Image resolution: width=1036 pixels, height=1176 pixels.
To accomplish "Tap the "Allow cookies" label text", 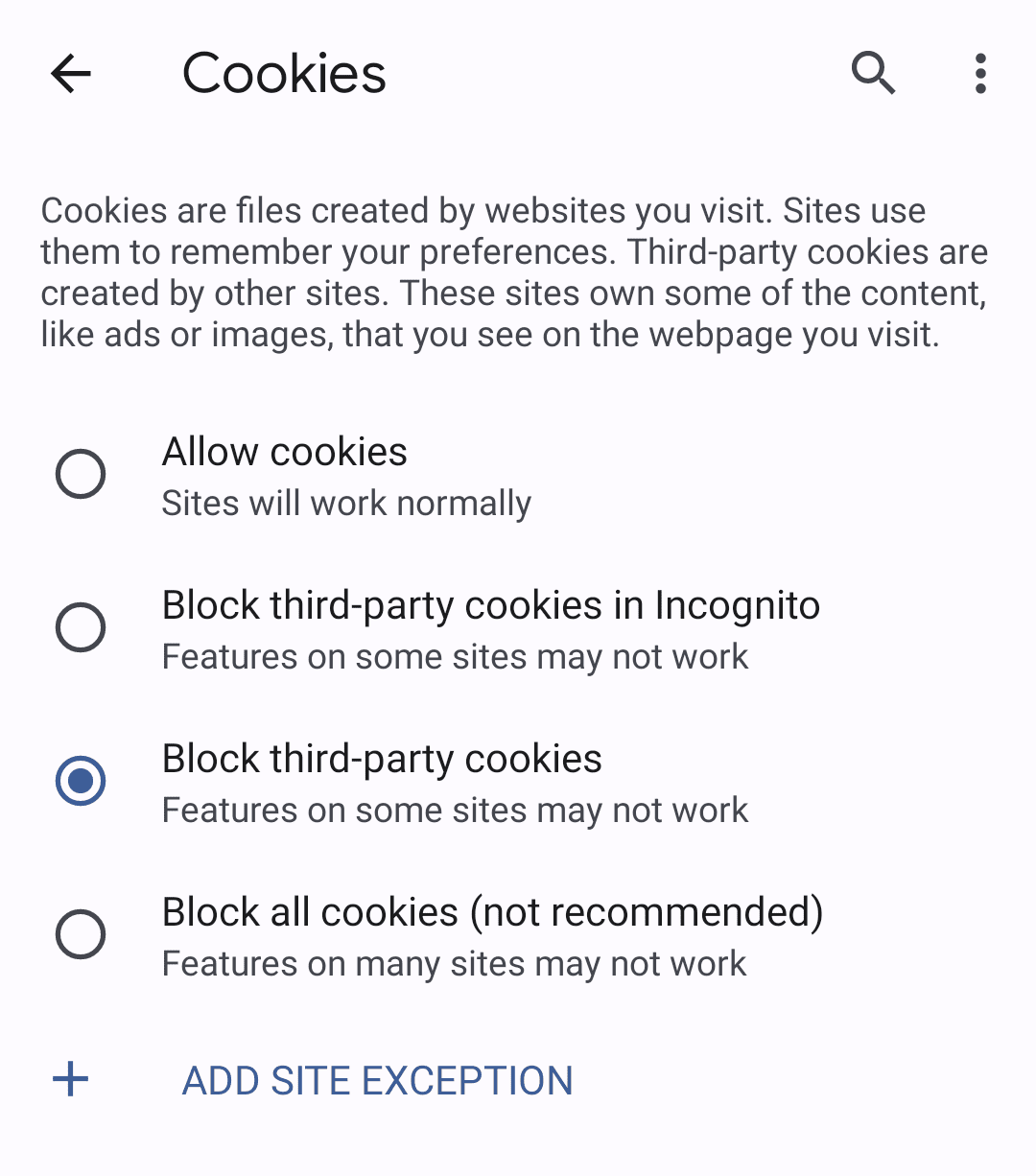I will pos(284,451).
